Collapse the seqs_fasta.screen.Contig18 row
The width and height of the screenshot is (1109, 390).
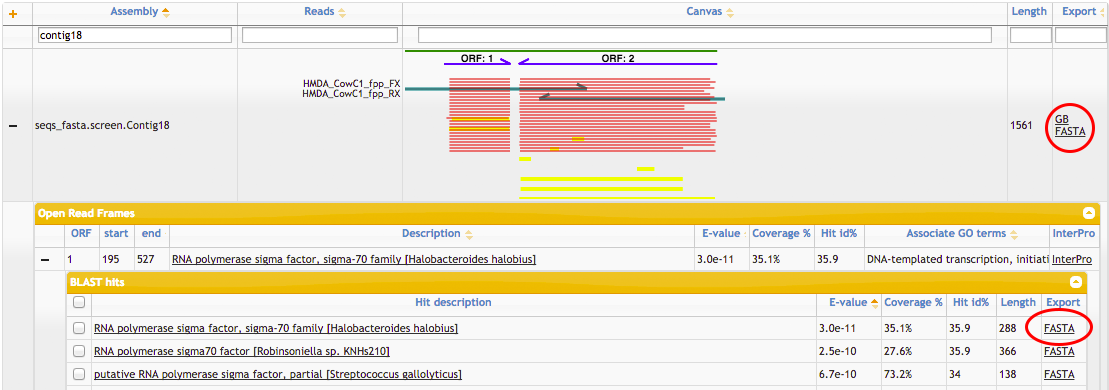[x=13, y=125]
